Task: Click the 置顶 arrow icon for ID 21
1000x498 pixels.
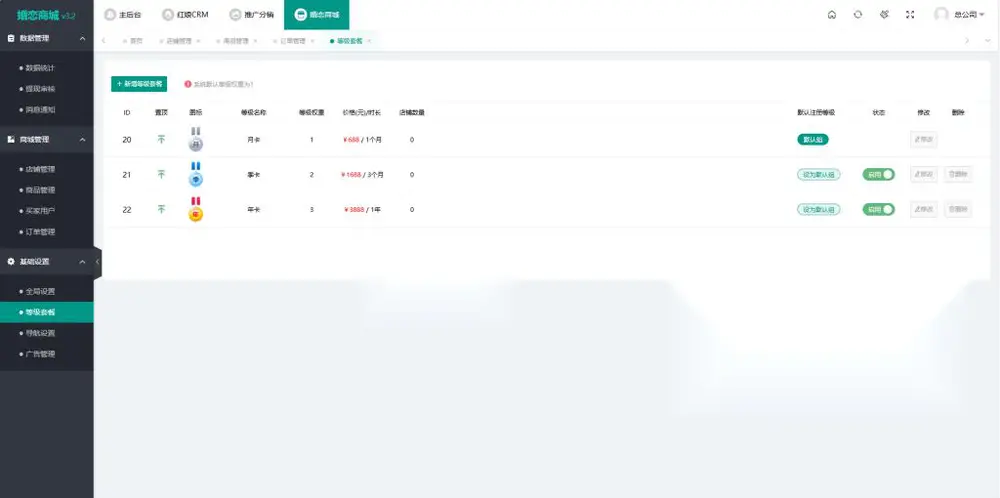Action: pyautogui.click(x=161, y=174)
